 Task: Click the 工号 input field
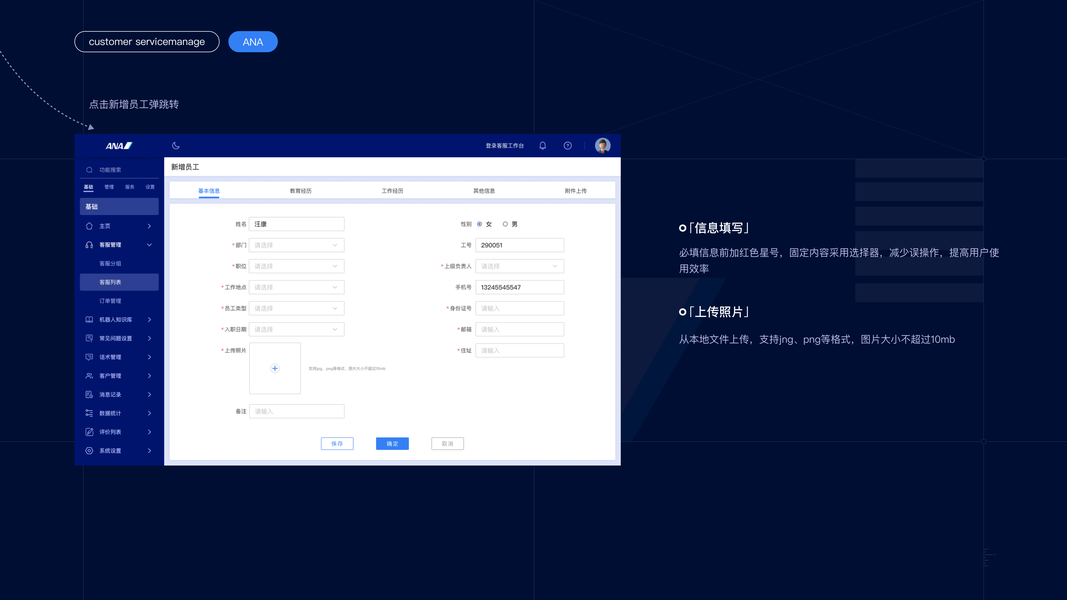pyautogui.click(x=520, y=245)
